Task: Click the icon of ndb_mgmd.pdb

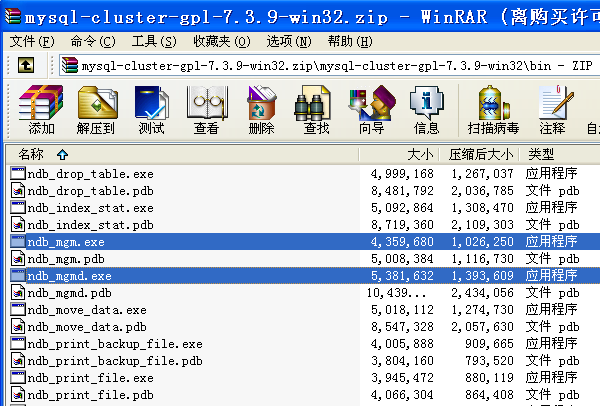Action: tap(18, 293)
